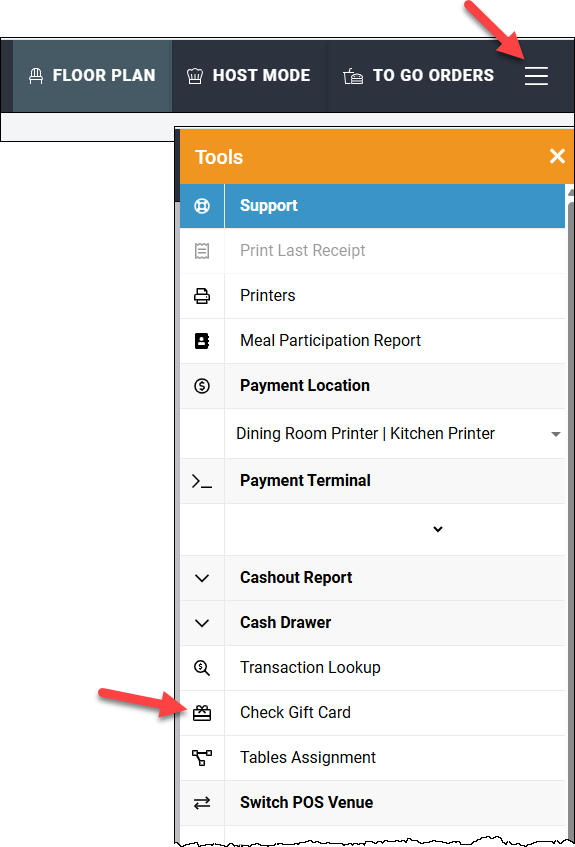Click the Printers printer icon
Screen dimensions: 575x847
202,296
